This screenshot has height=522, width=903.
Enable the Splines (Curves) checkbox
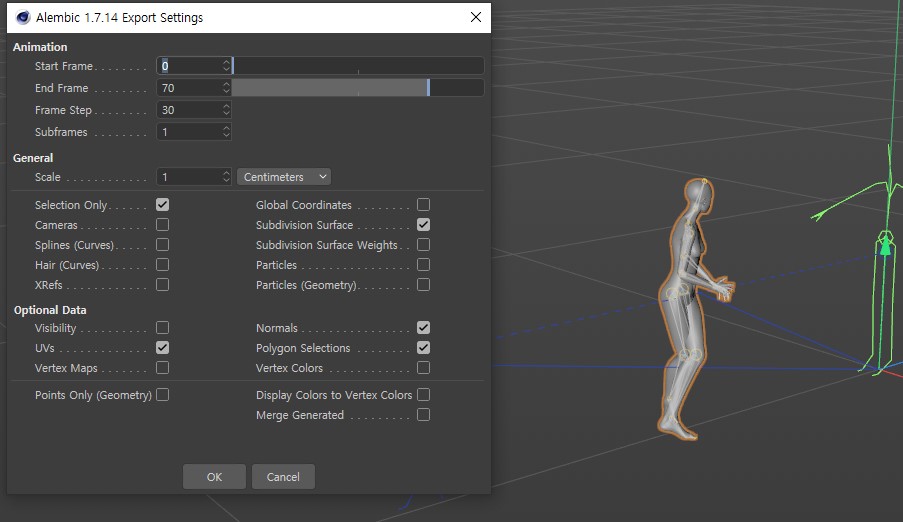[162, 245]
